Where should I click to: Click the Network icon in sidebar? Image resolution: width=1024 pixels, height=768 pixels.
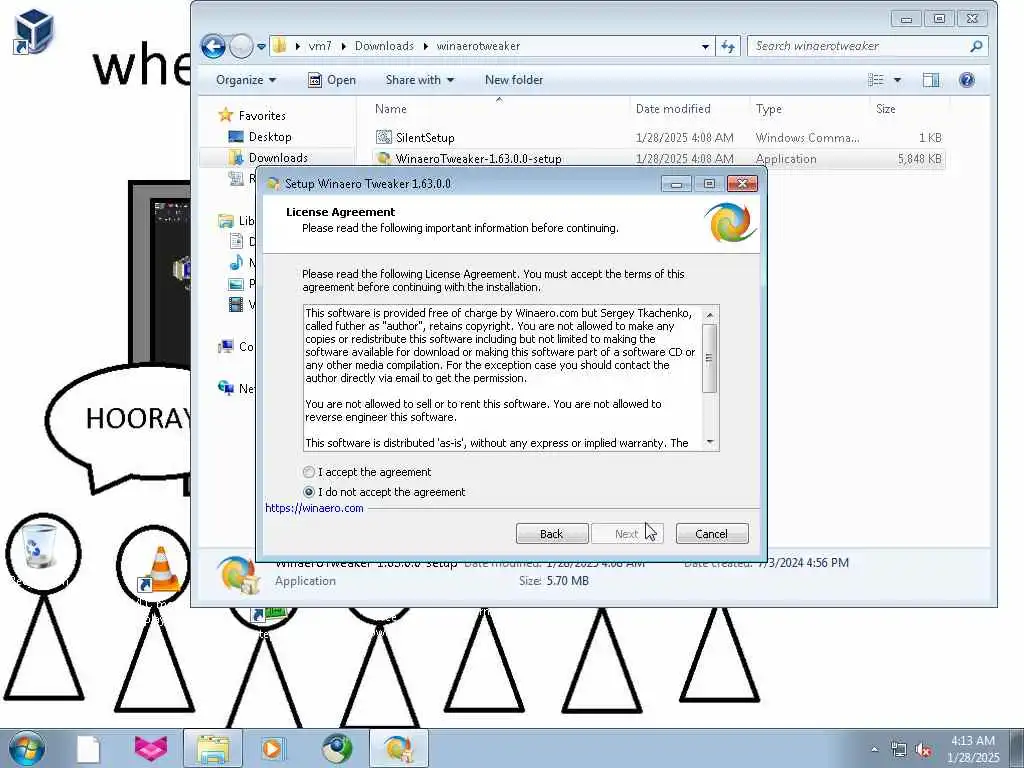[226, 388]
